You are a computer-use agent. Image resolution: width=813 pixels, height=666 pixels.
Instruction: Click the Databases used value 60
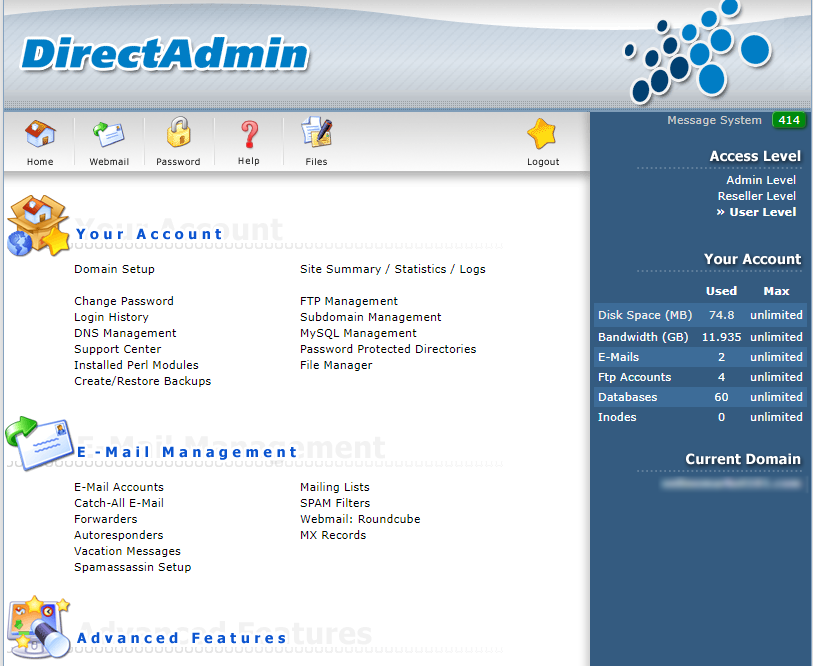pyautogui.click(x=721, y=397)
